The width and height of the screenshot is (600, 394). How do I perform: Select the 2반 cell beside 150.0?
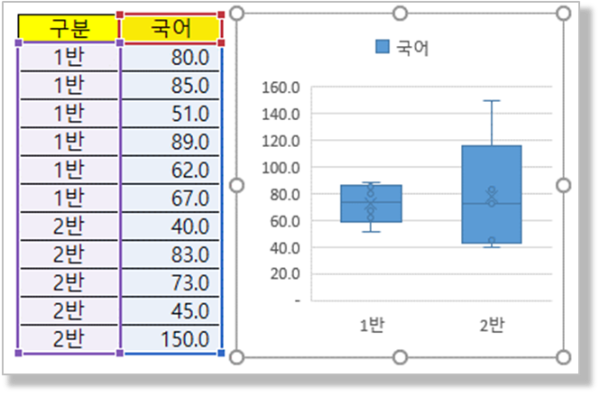pos(69,339)
